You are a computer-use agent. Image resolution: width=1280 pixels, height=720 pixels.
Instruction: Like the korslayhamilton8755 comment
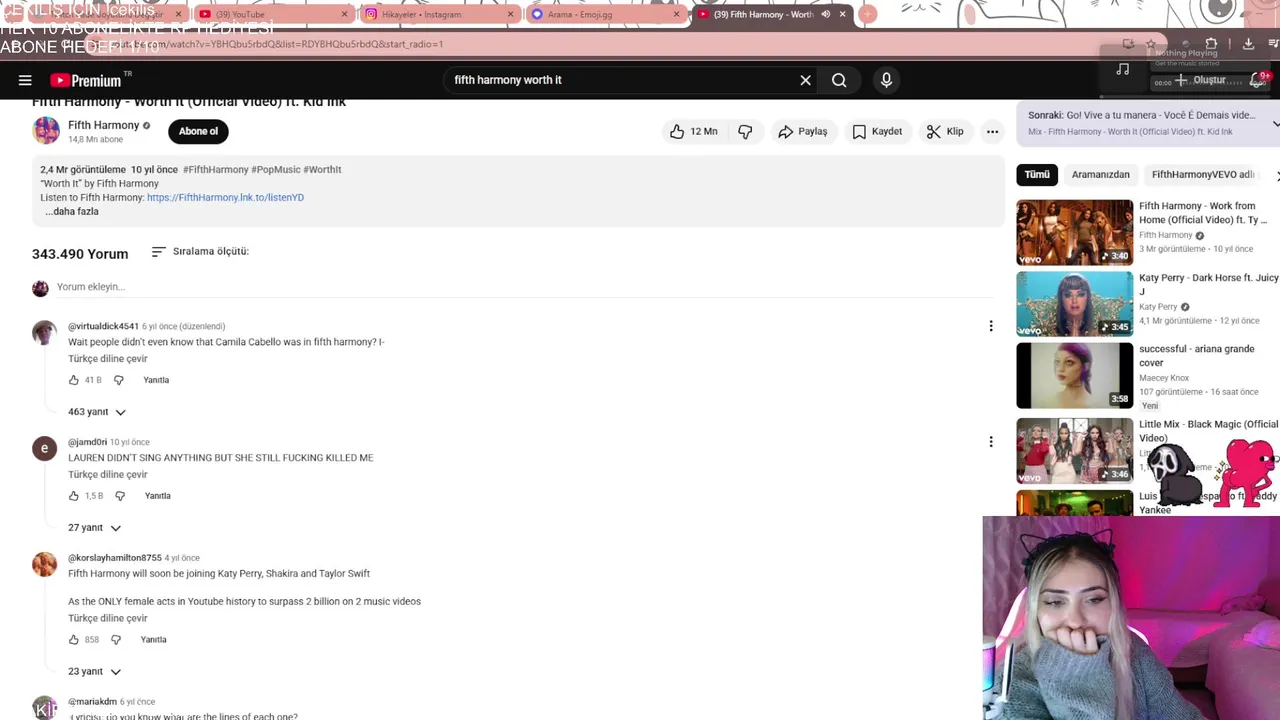click(73, 640)
